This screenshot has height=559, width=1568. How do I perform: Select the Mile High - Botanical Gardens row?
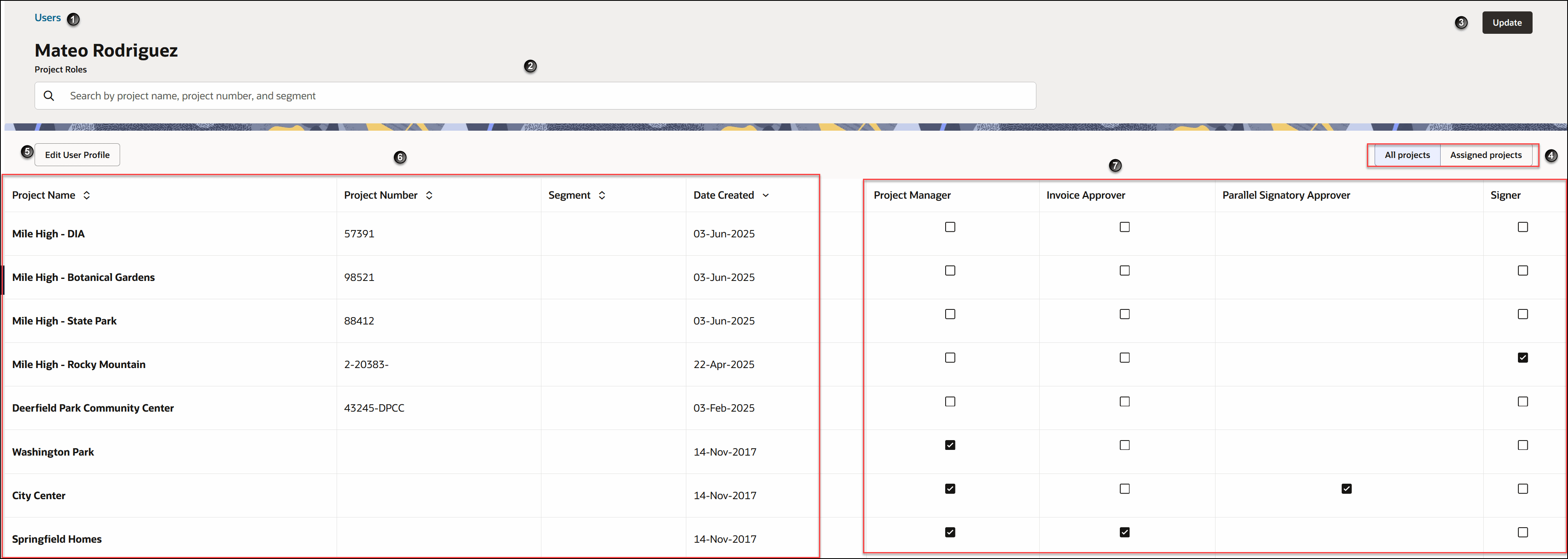pos(83,277)
